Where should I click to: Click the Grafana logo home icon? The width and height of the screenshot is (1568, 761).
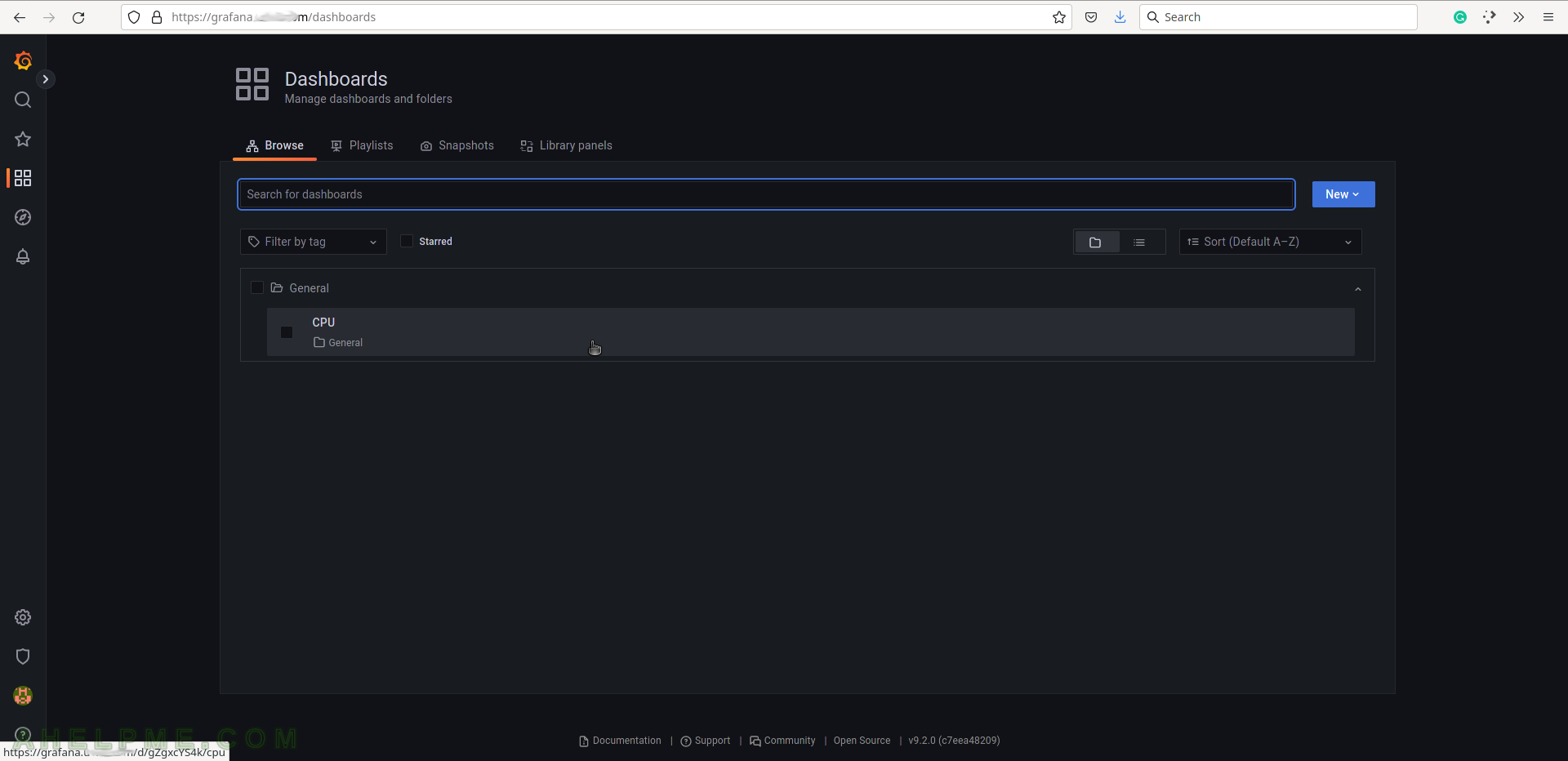point(23,61)
